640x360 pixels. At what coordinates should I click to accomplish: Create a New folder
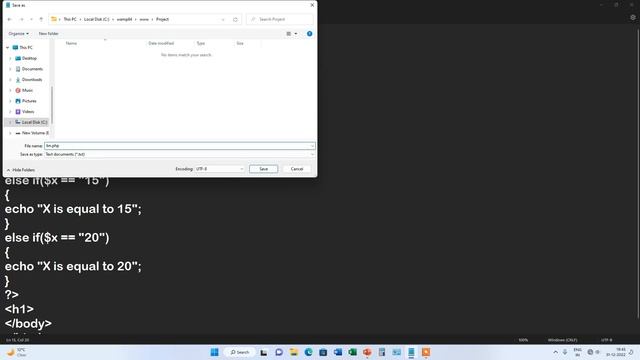(49, 33)
